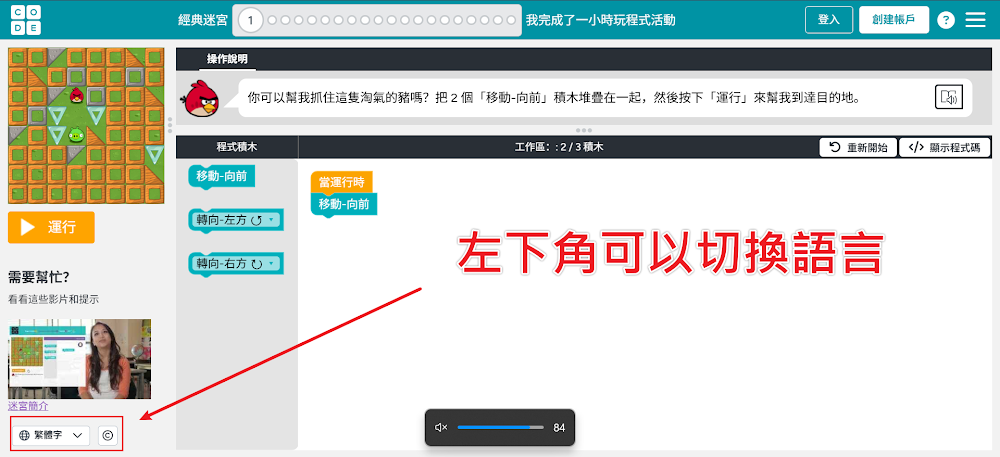Viewport: 1000px width, 457px height.
Task: Click the text-to-speech speaker icon in instructions
Action: click(949, 98)
